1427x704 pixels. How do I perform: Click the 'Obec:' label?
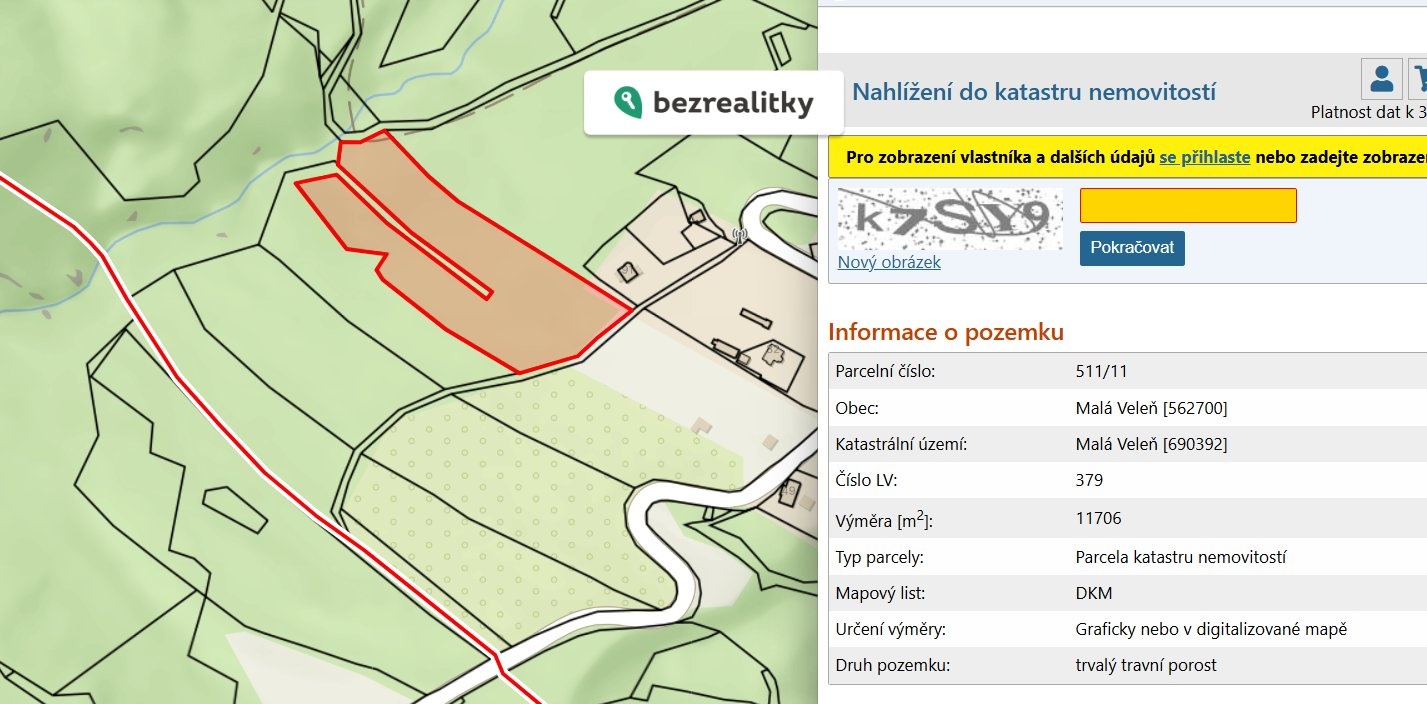point(857,408)
